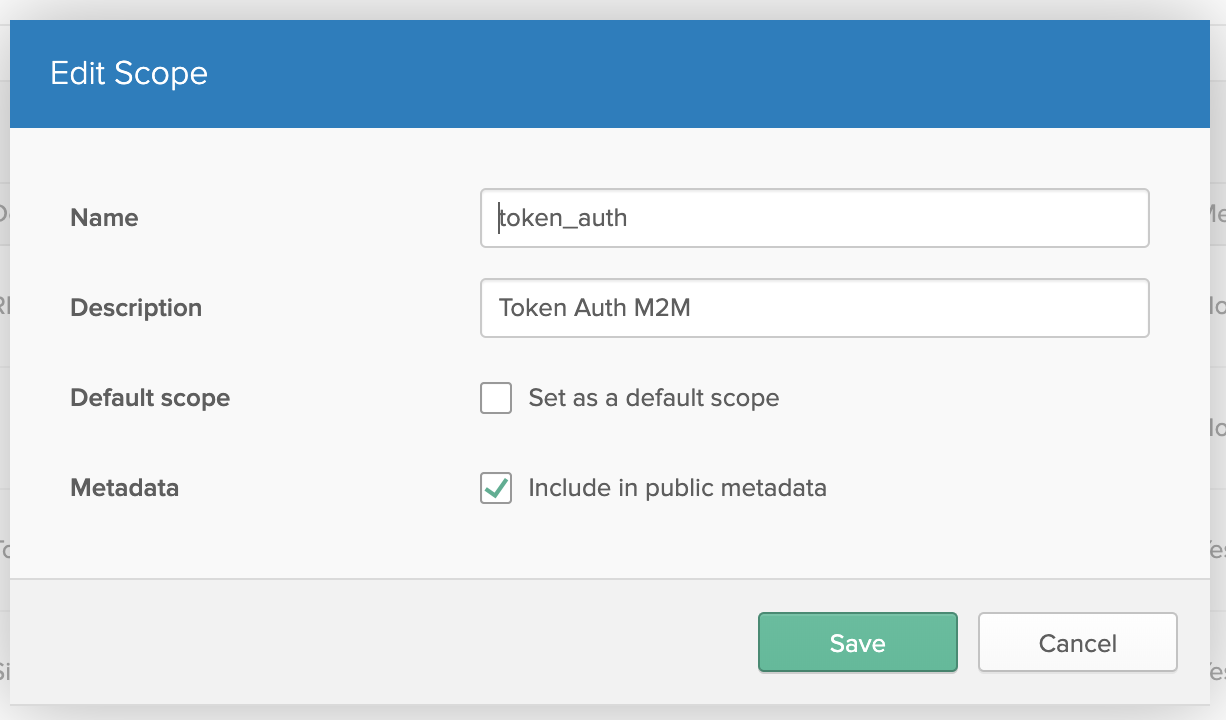Focus the Description text field
Image resolution: width=1226 pixels, height=720 pixels.
pos(814,308)
